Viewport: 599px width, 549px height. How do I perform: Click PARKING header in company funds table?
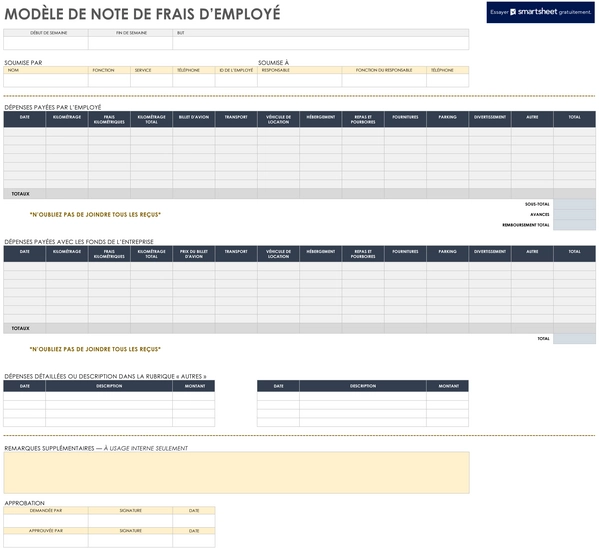coord(448,254)
